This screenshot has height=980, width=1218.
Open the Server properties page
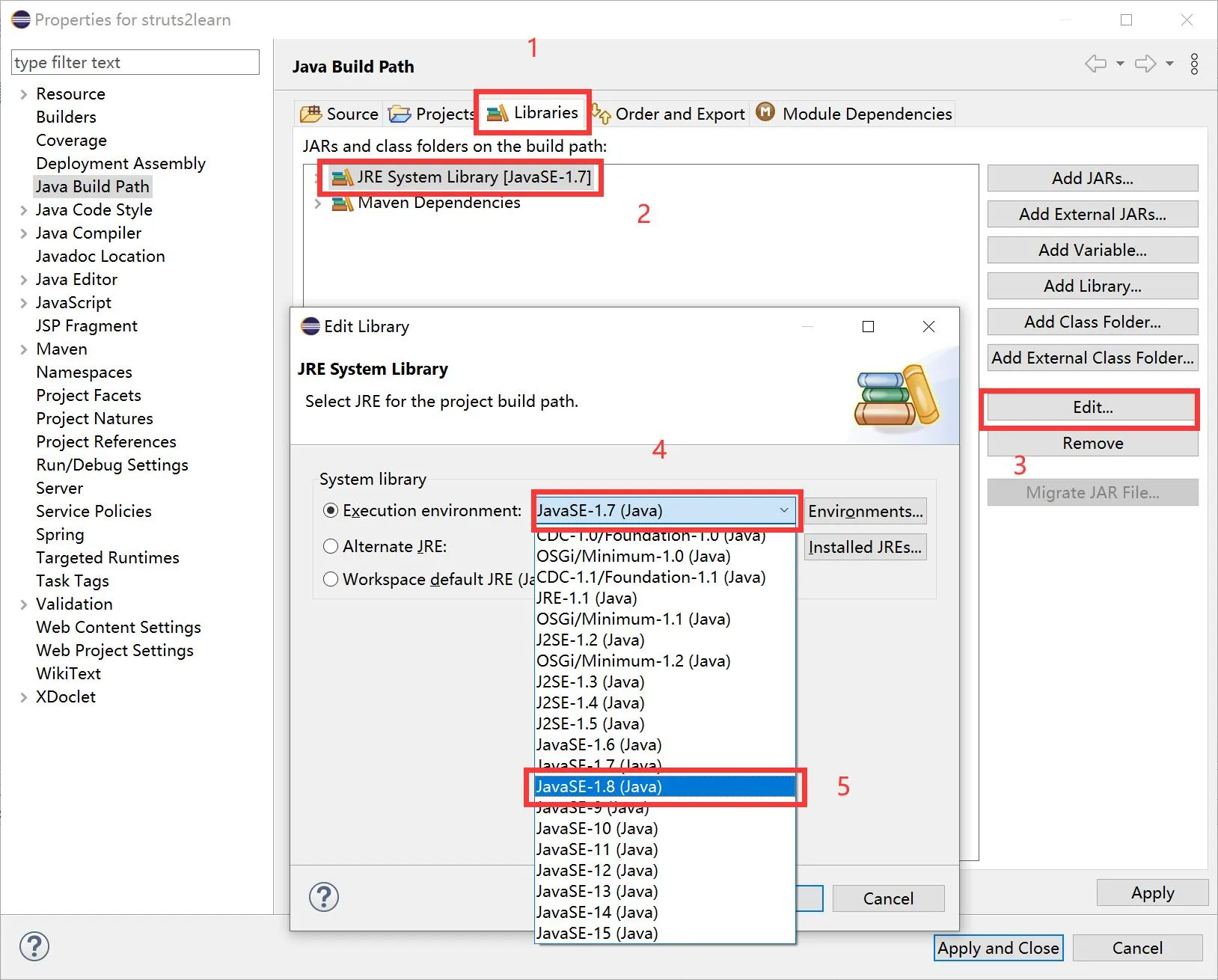(x=59, y=488)
